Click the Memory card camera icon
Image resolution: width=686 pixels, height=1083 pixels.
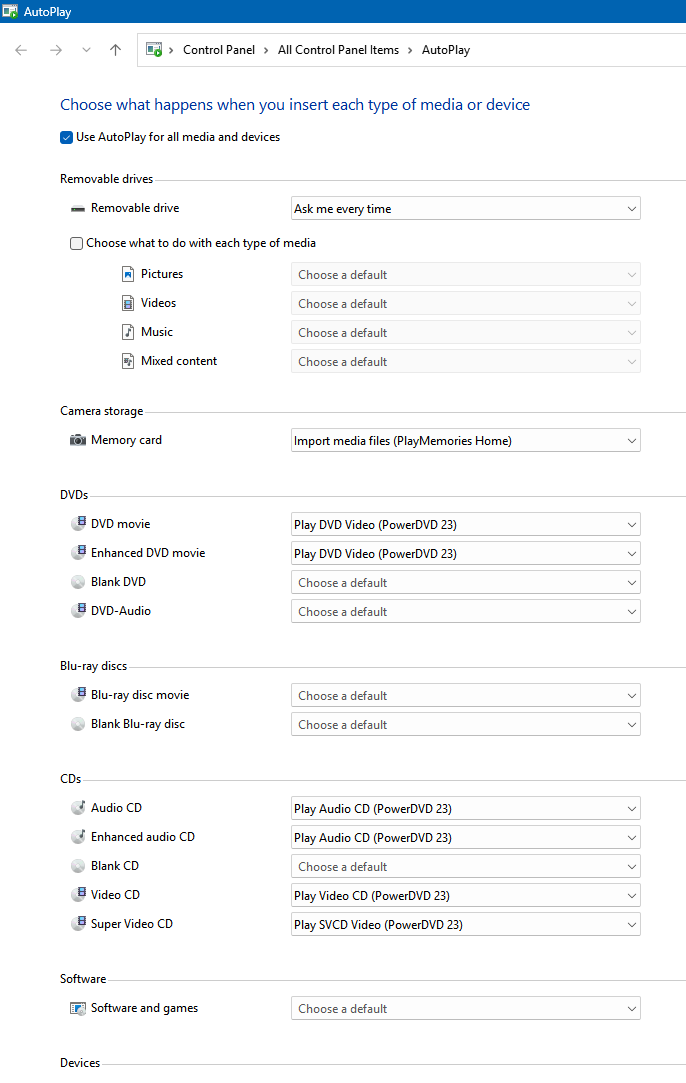(78, 440)
